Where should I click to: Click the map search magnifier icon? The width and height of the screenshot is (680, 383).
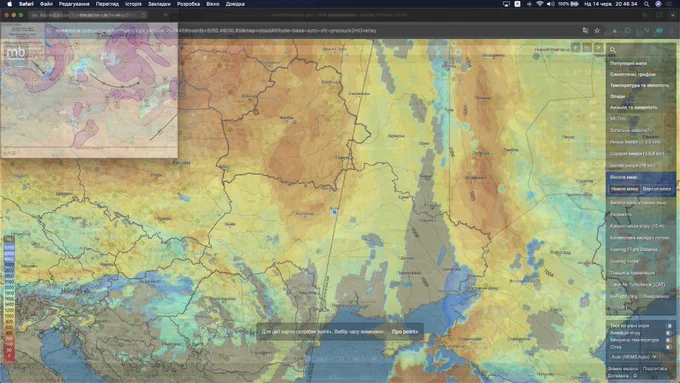tap(613, 50)
